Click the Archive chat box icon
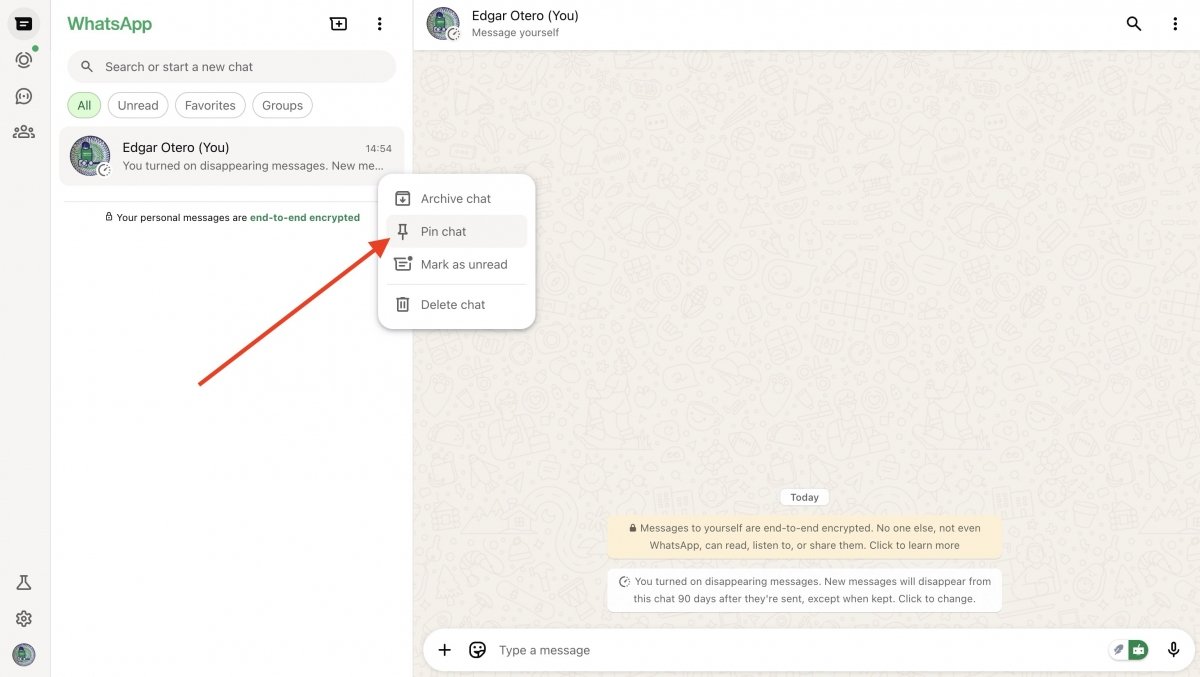 403,198
